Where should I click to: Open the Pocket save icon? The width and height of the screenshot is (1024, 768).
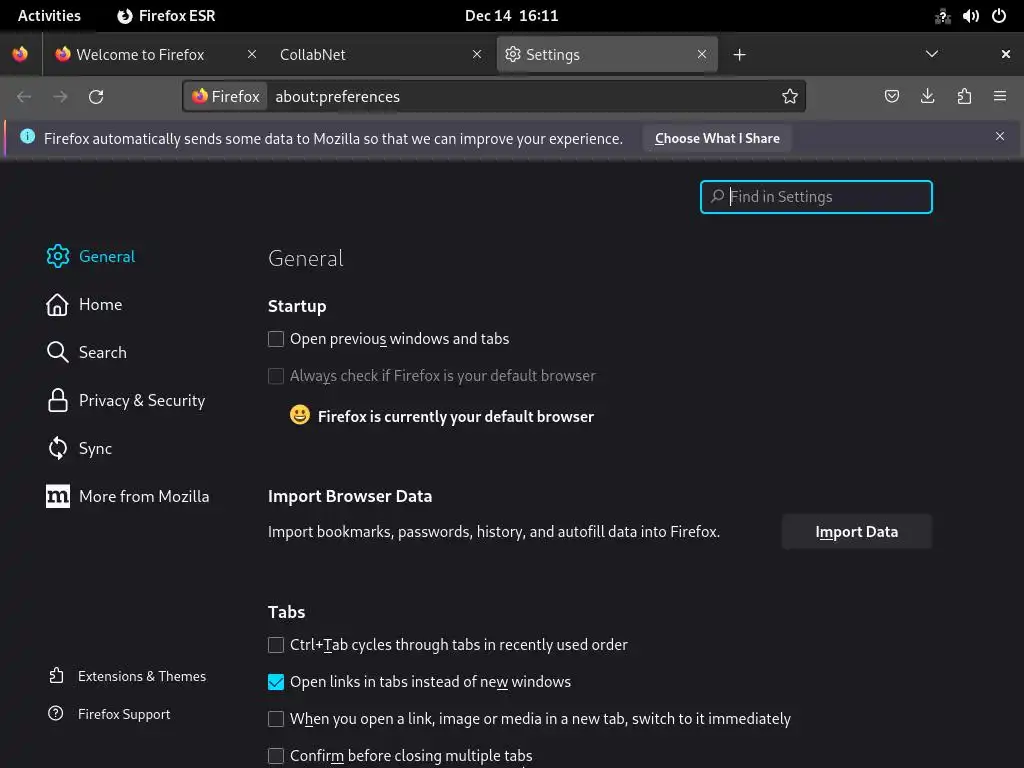892,97
